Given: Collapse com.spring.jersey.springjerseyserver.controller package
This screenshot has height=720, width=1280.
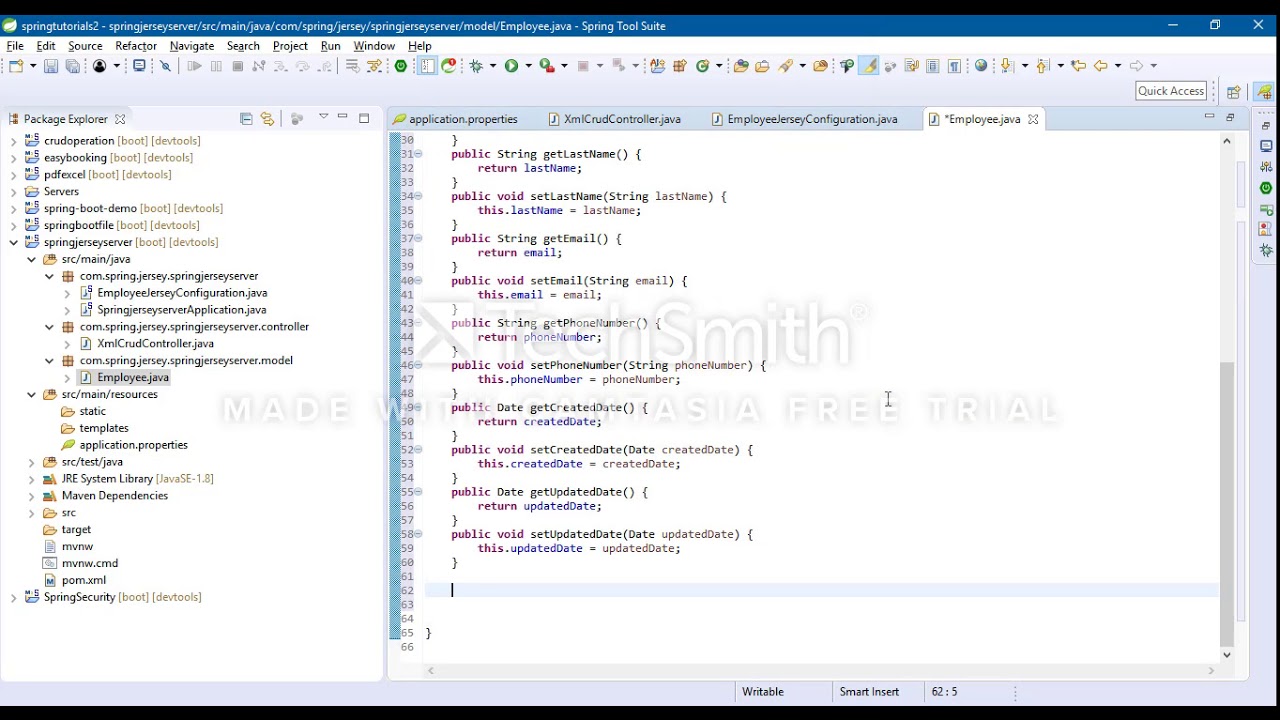Looking at the screenshot, I should [49, 327].
